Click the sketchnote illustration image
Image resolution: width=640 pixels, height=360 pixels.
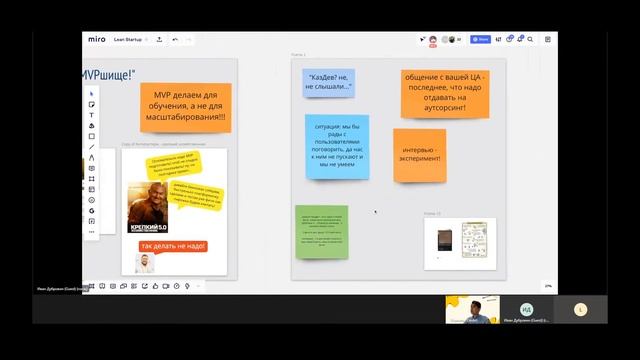click(x=474, y=240)
